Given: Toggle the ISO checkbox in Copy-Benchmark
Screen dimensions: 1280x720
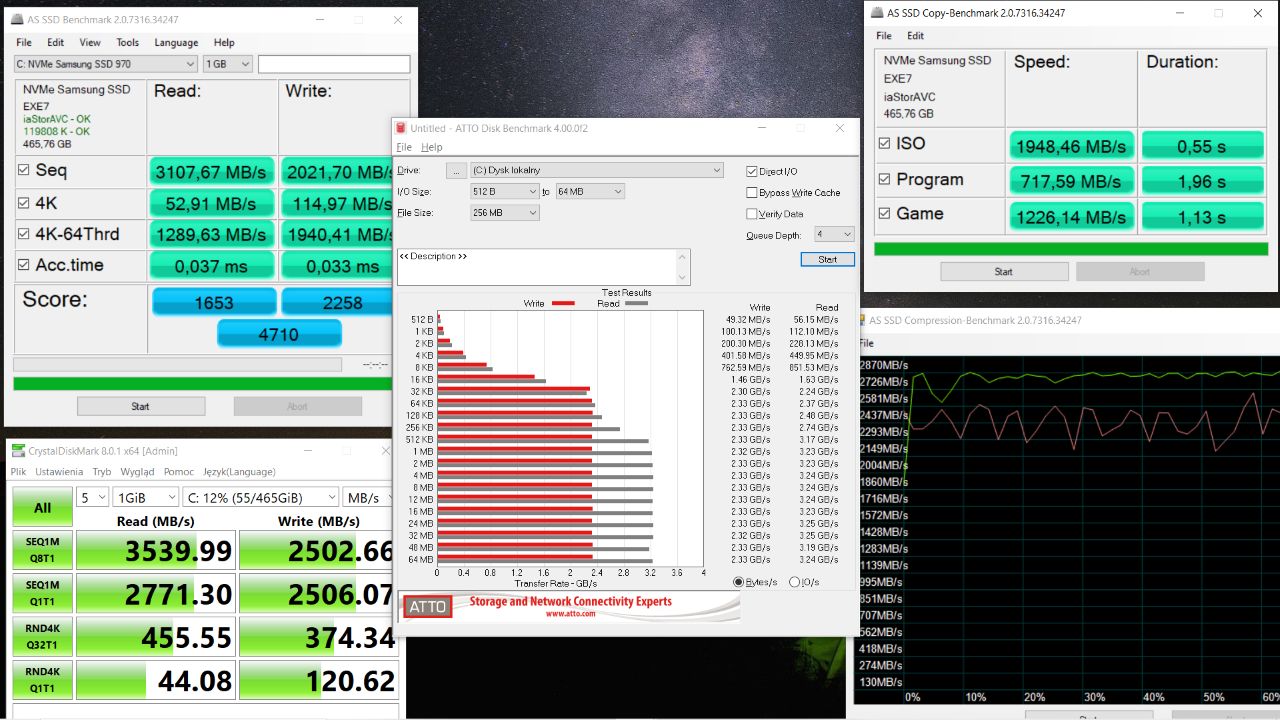Looking at the screenshot, I should tap(884, 143).
